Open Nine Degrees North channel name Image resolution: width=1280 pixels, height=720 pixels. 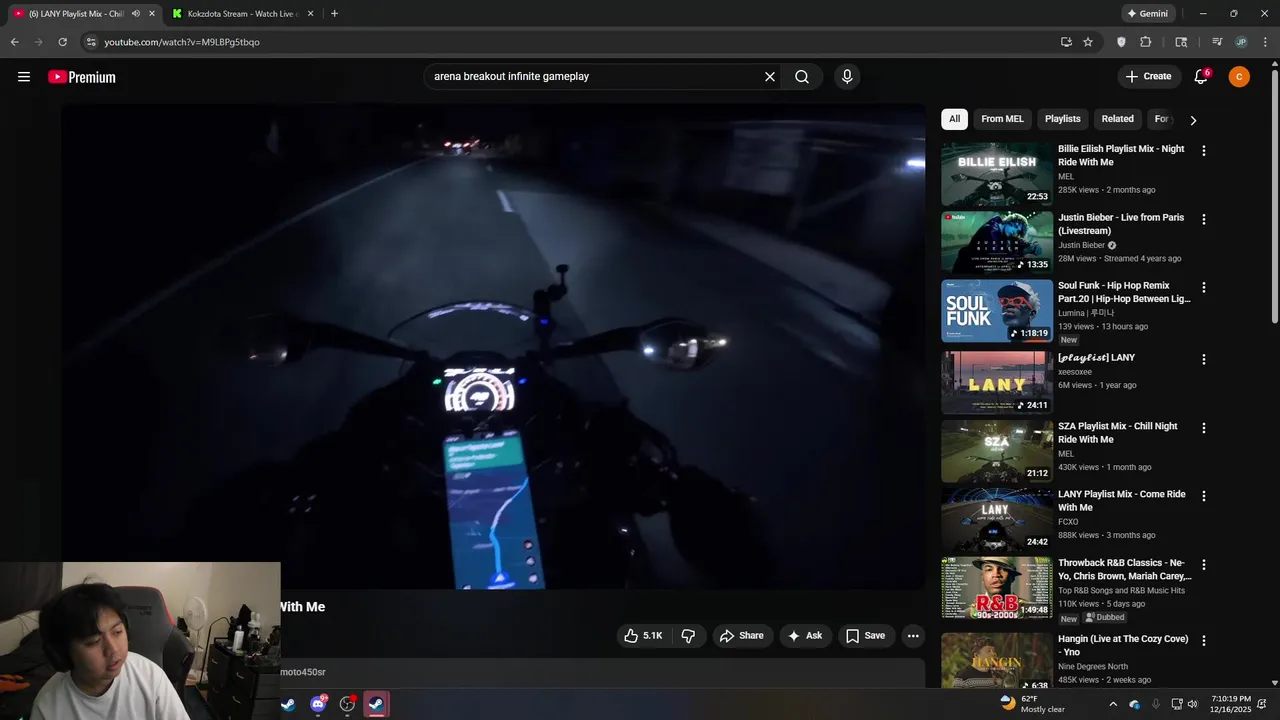tap(1093, 666)
